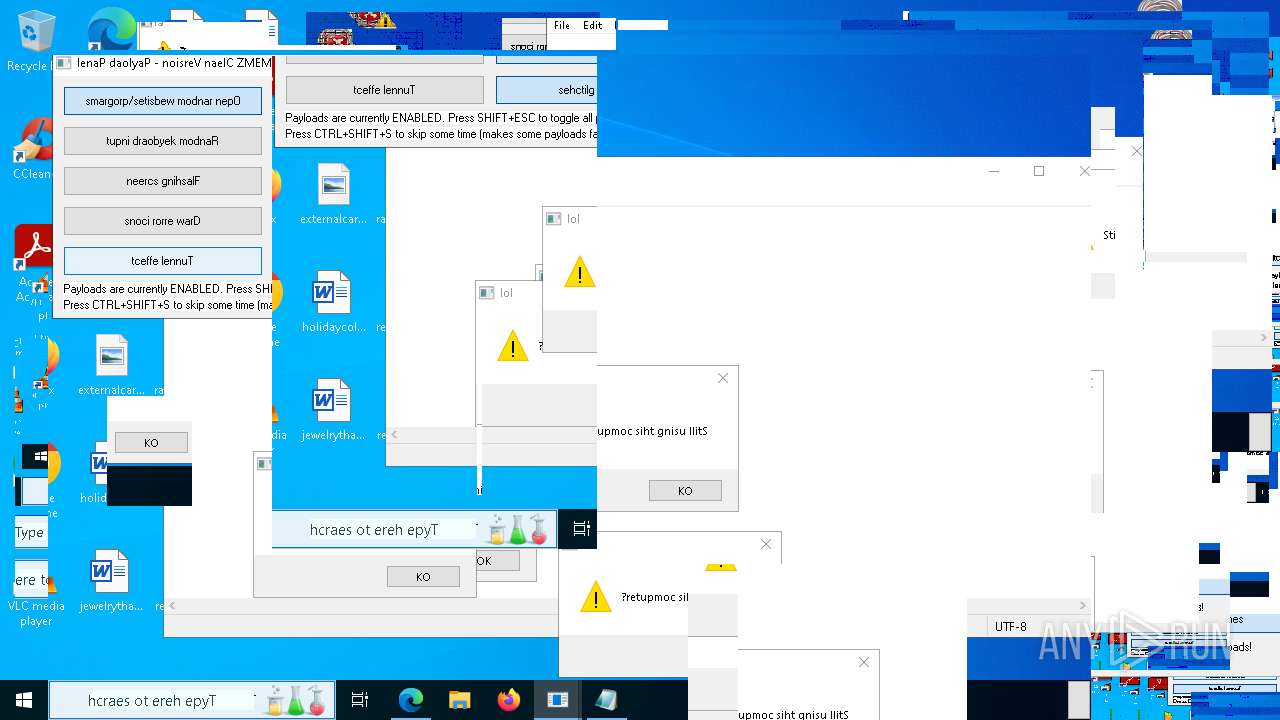Viewport: 1280px width, 720px height.
Task: Select the Notepad++ icon on the taskbar
Action: (606, 700)
